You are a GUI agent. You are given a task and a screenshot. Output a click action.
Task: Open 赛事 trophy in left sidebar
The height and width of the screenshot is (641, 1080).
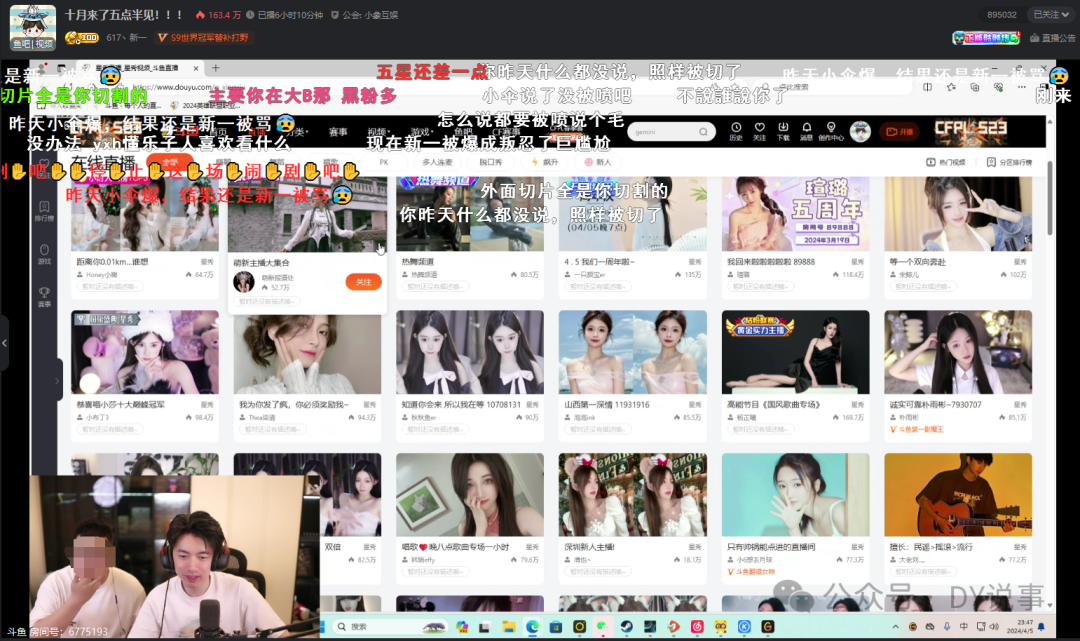coord(44,296)
